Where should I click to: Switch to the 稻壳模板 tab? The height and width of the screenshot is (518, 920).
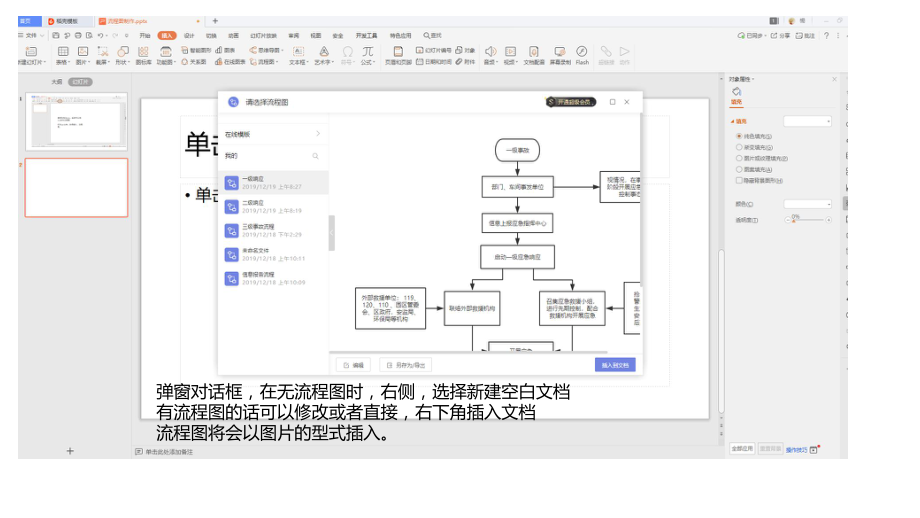[x=69, y=21]
